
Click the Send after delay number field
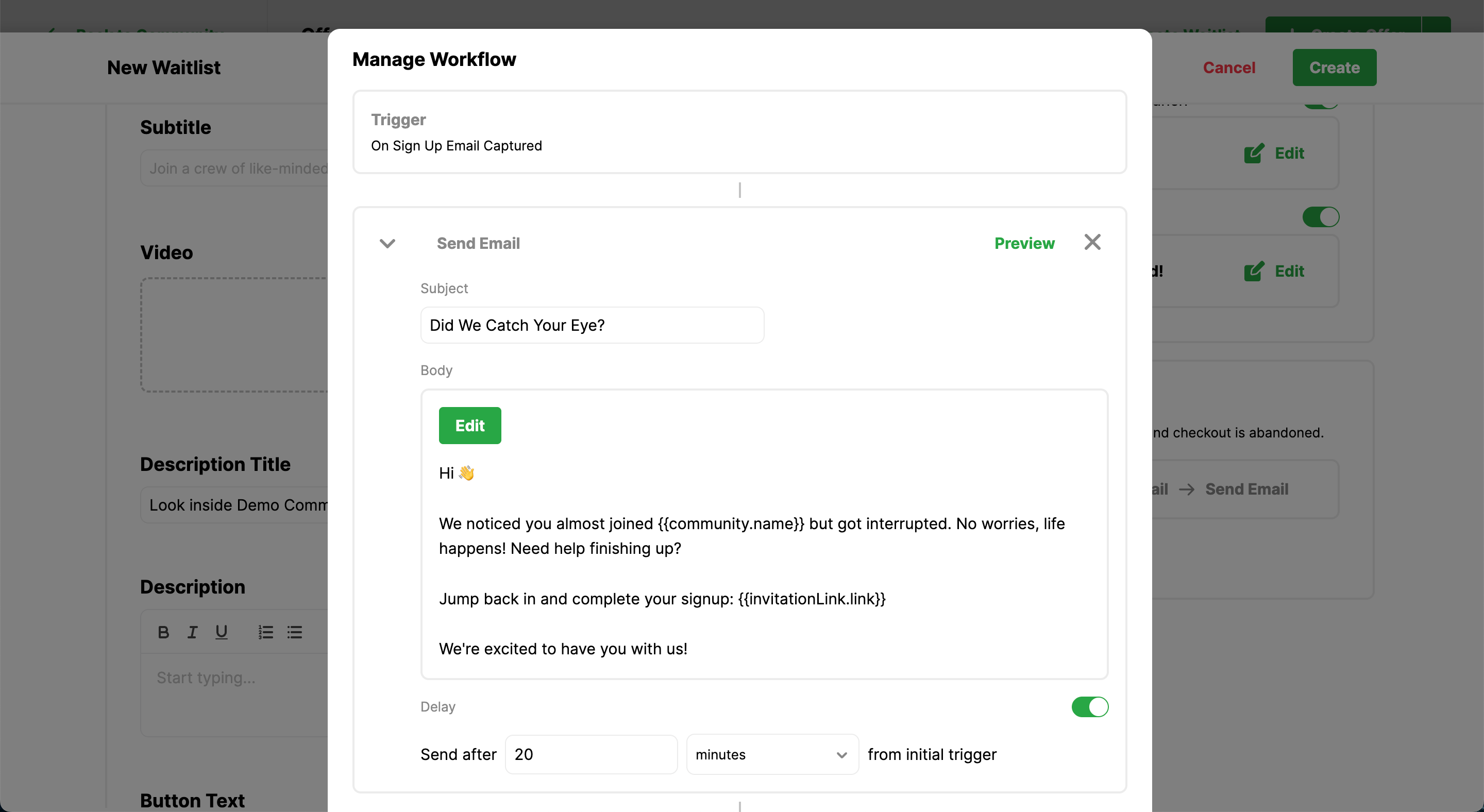pyautogui.click(x=591, y=754)
